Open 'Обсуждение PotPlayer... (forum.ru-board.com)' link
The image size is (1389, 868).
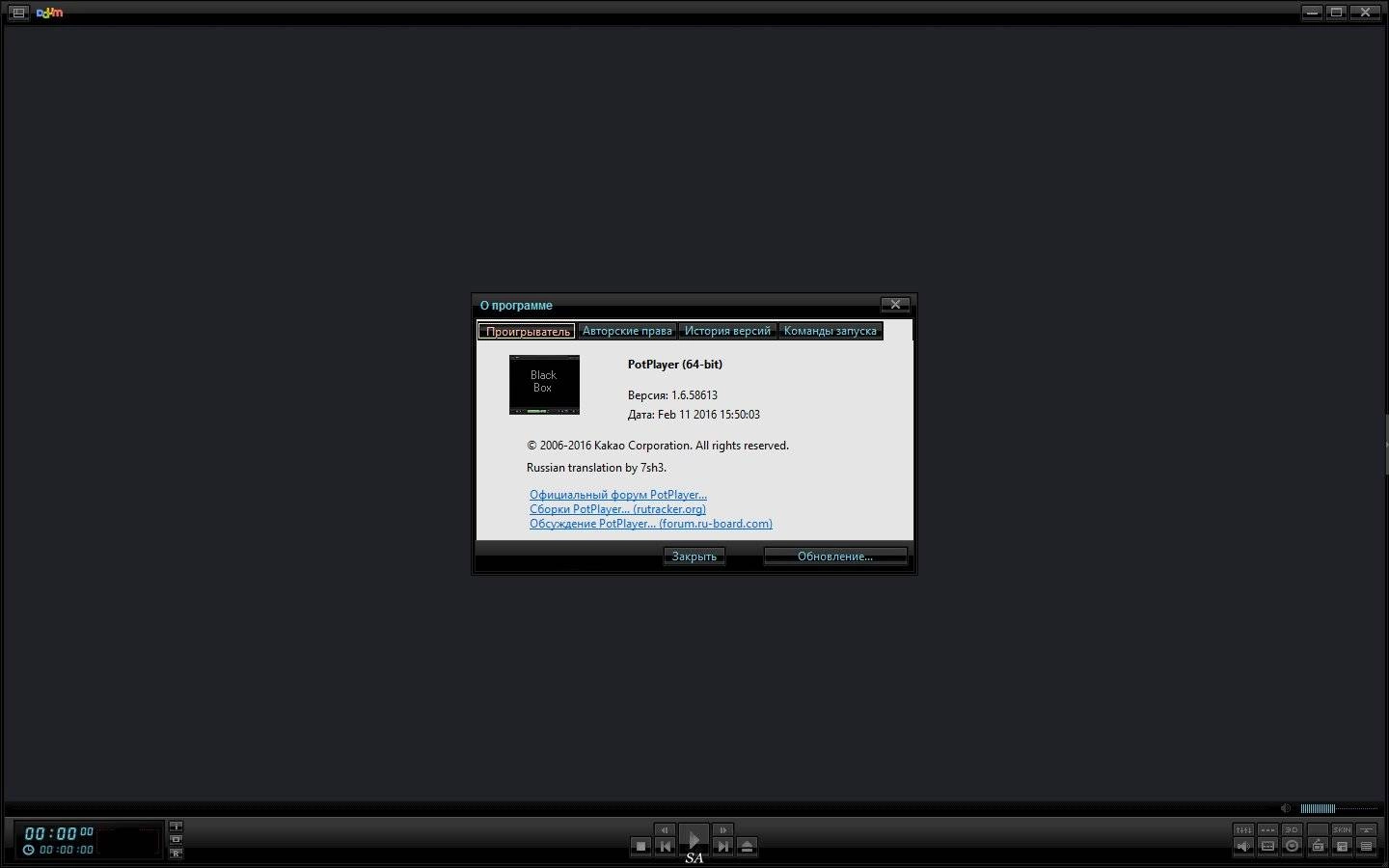pos(651,524)
